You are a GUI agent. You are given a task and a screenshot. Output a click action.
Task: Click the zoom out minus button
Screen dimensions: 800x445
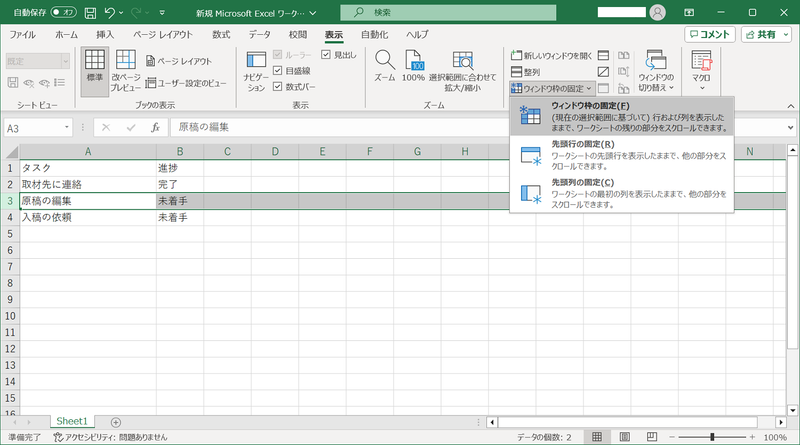[x=672, y=437]
